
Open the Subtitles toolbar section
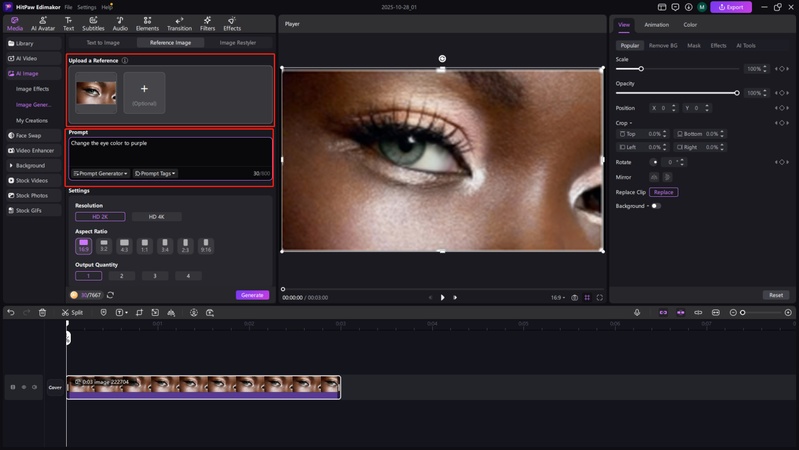pyautogui.click(x=93, y=24)
